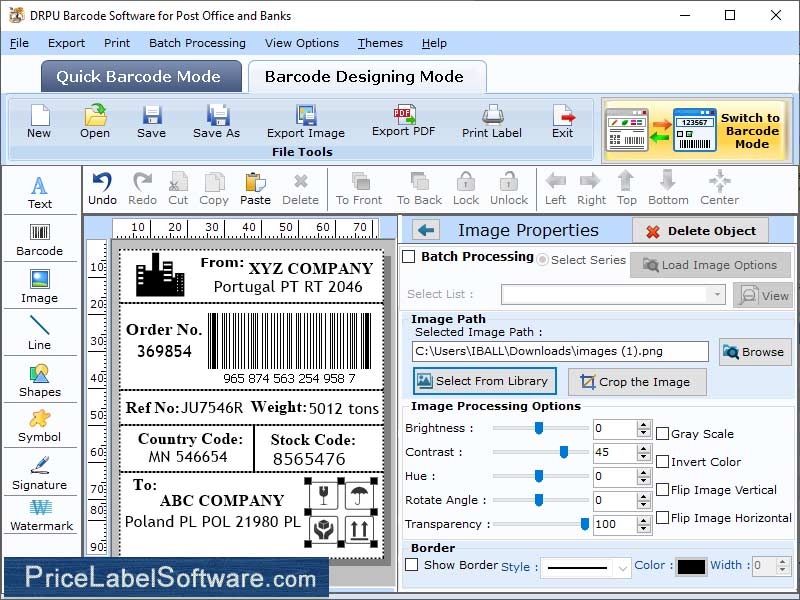Click the Crop the Image button

pyautogui.click(x=637, y=382)
